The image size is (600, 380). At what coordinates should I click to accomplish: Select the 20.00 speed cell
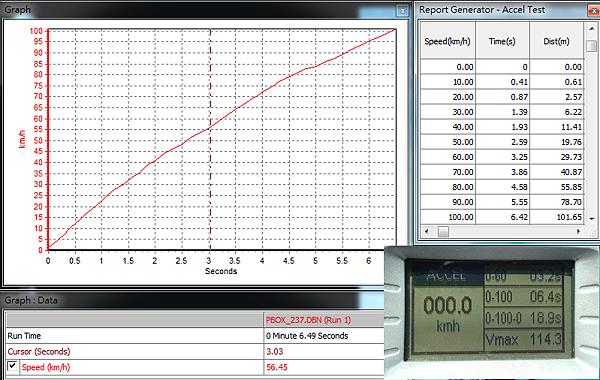[448, 97]
